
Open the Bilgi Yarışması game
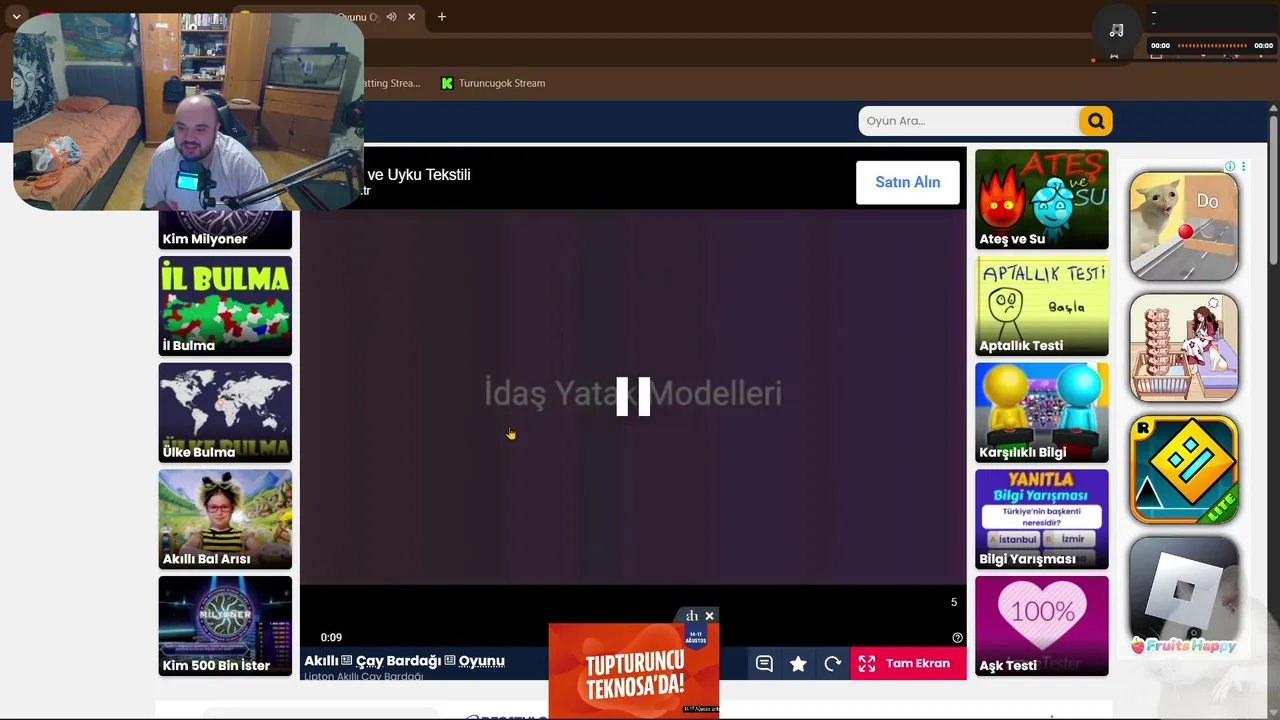click(x=1042, y=519)
